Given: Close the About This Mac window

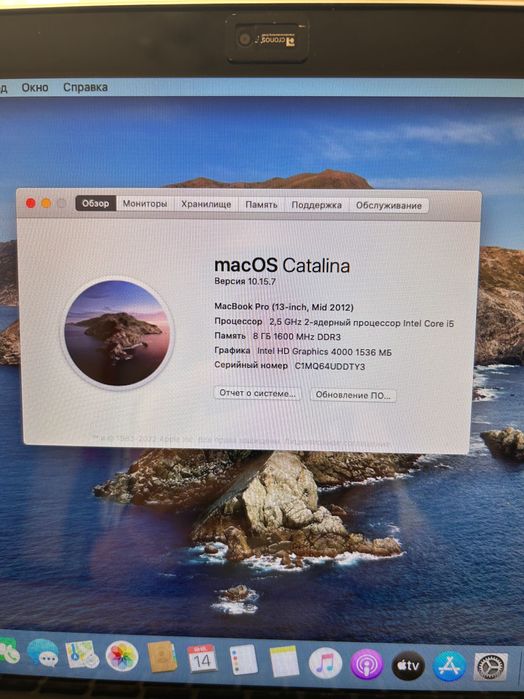Looking at the screenshot, I should [x=31, y=203].
